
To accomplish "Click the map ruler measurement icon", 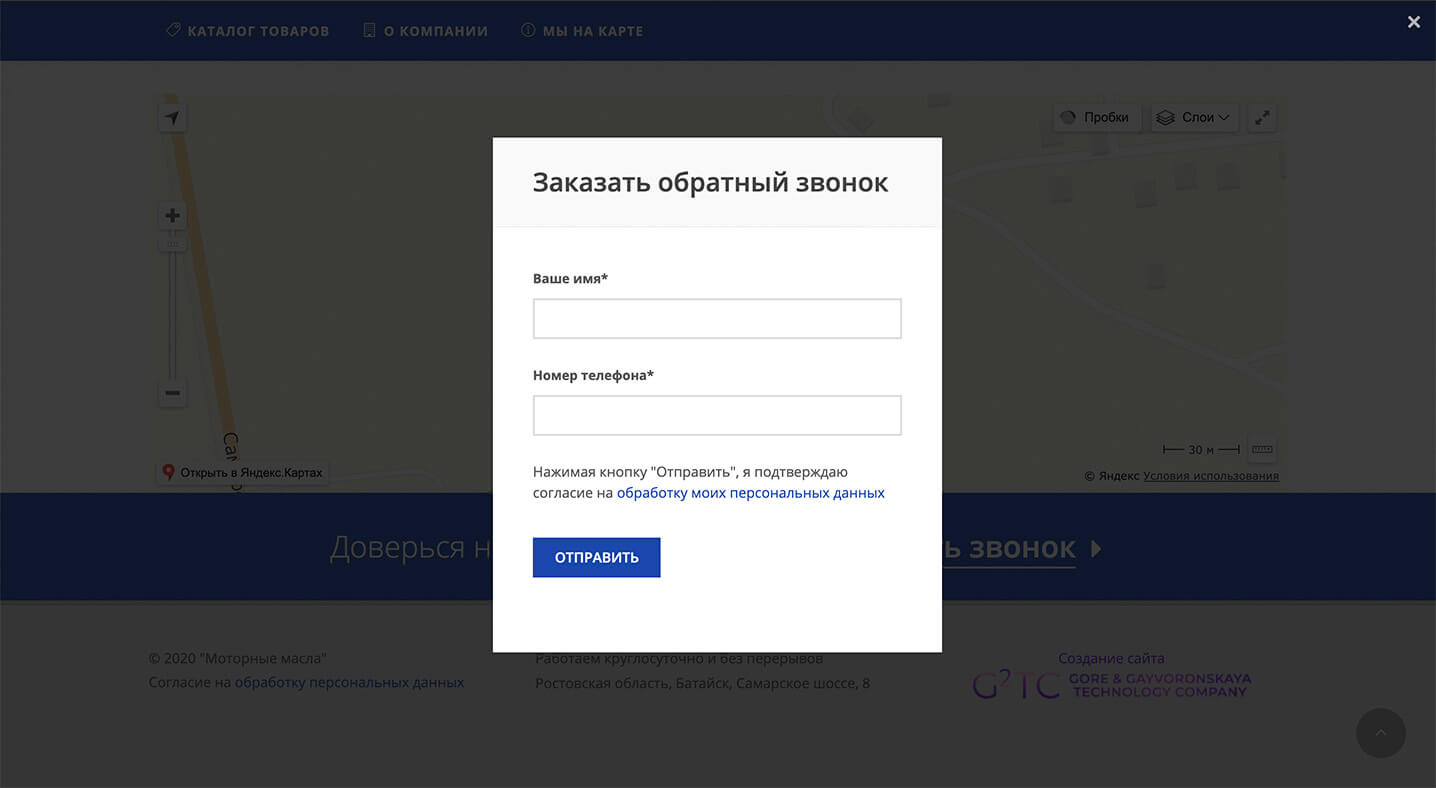I will click(x=1262, y=449).
